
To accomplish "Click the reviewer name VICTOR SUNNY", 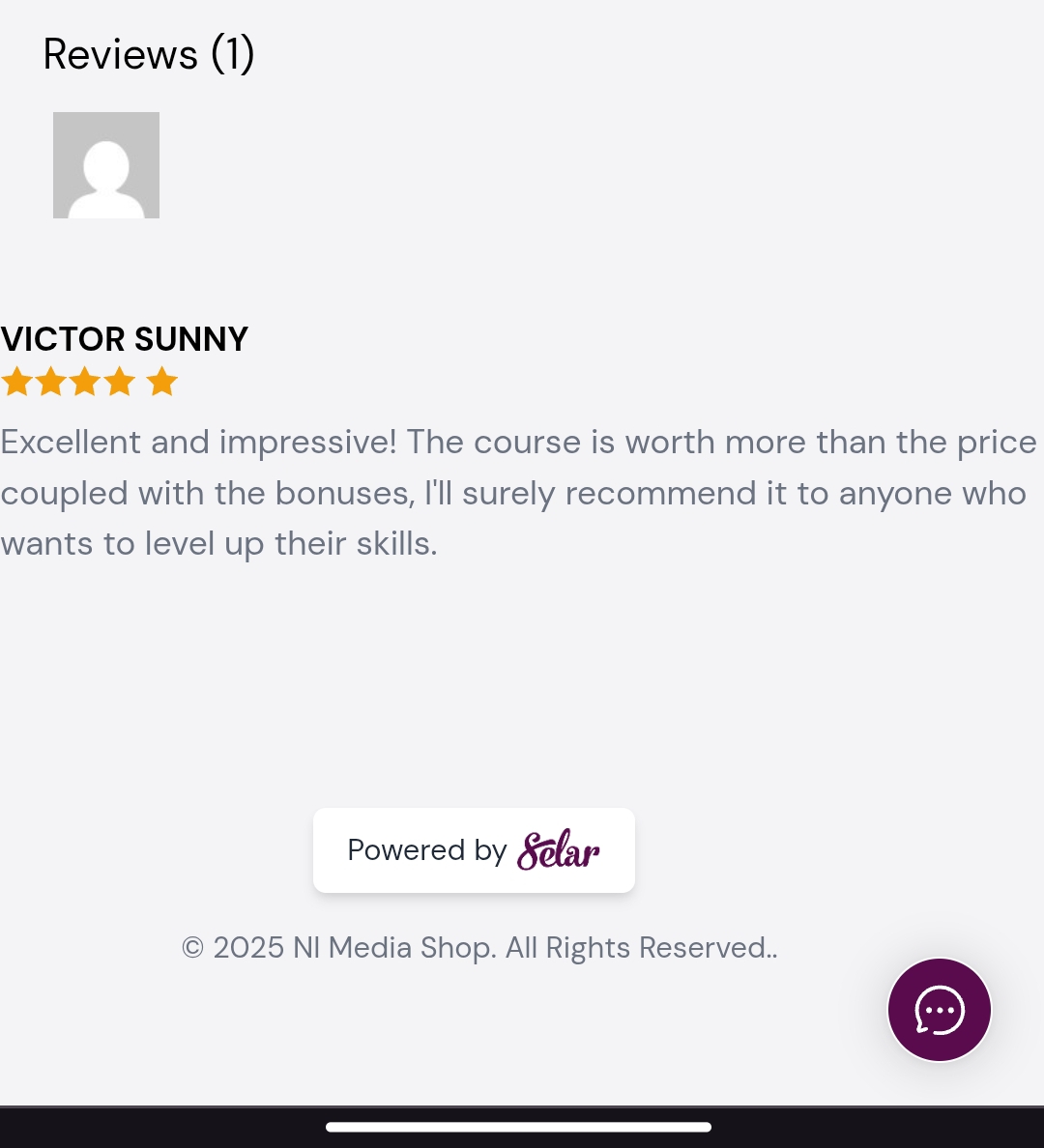I will 125,339.
